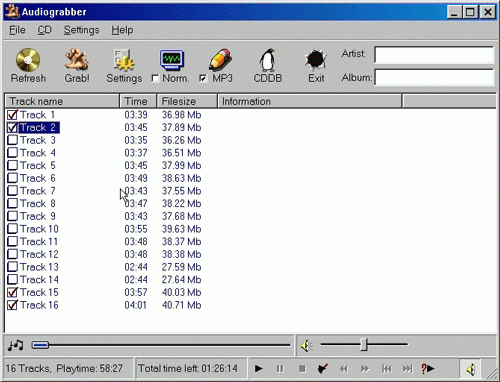
Task: Click the 39.63 Mb filesize cell
Action: 181,229
